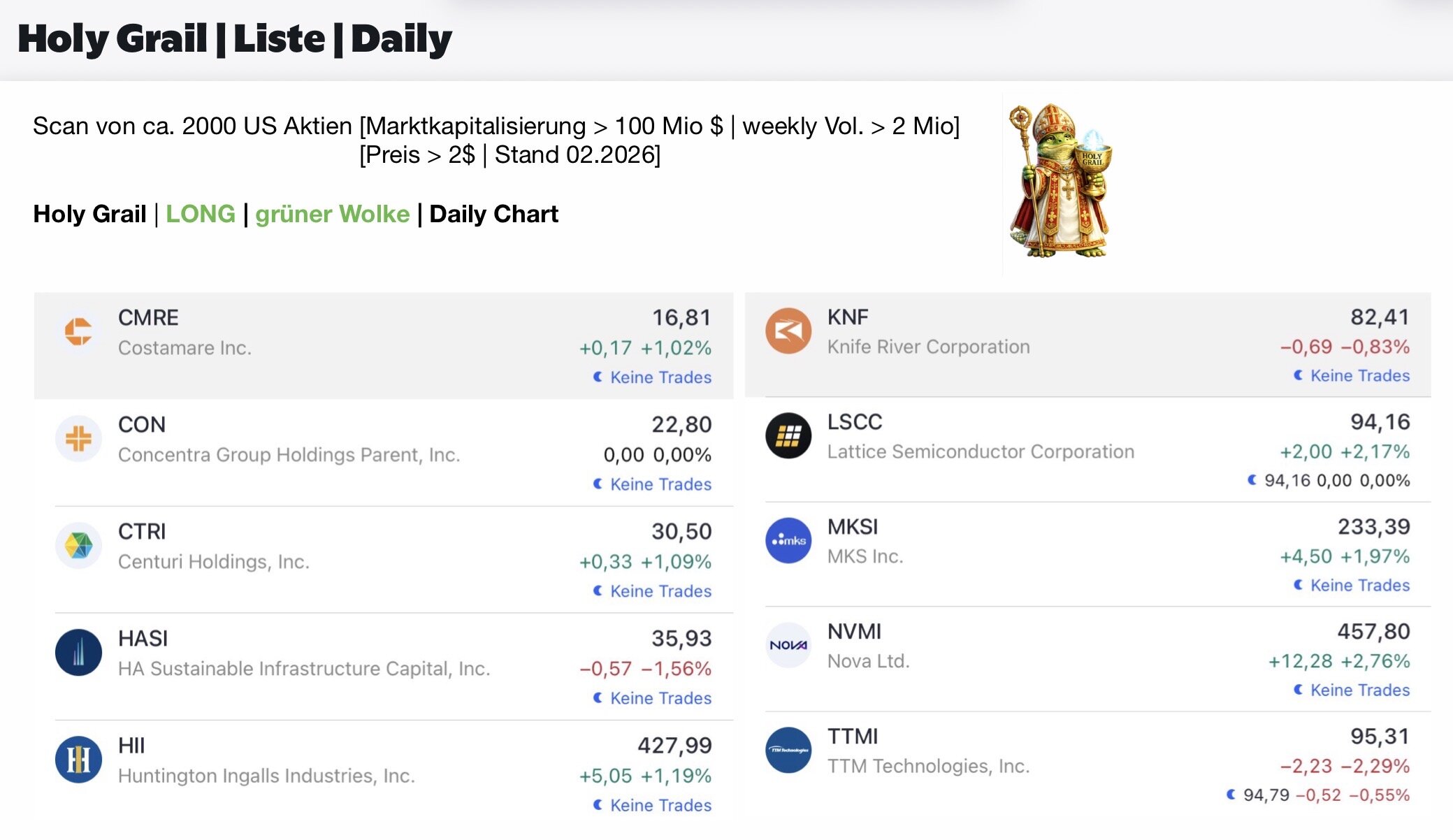Click the Huntington Ingalls HII logo
The width and height of the screenshot is (1453, 840).
[78, 760]
